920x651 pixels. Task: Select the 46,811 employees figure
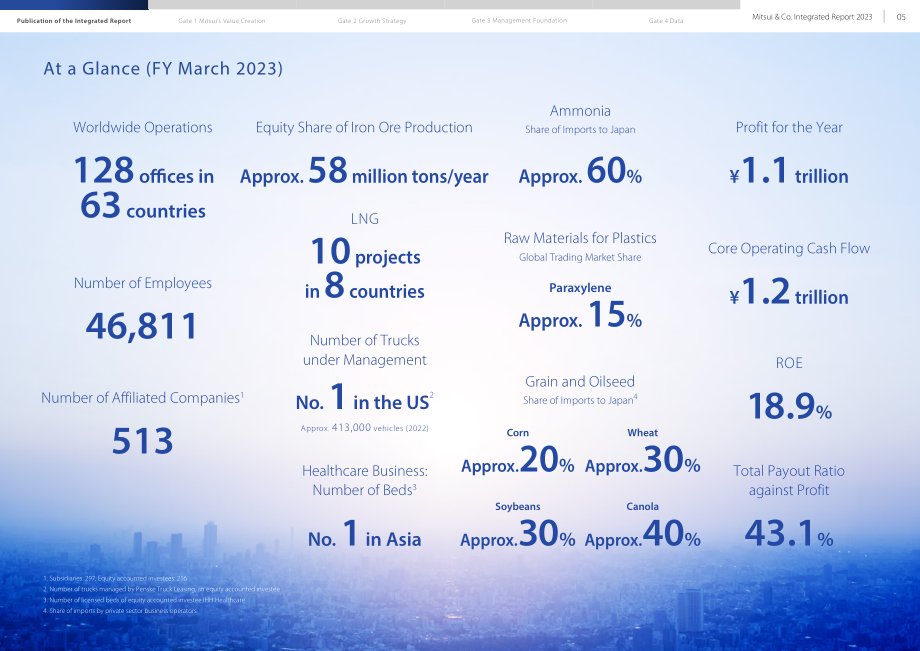pyautogui.click(x=141, y=326)
